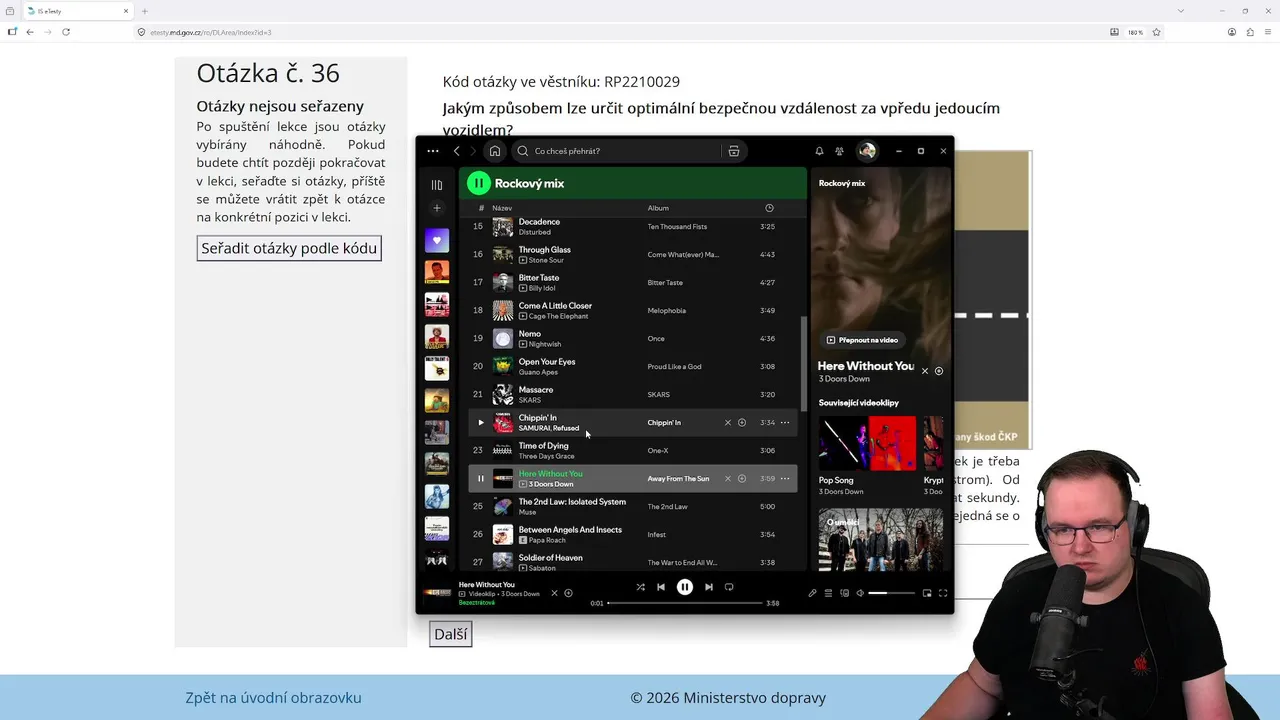
Task: Reload the browser page
Action: click(x=66, y=32)
